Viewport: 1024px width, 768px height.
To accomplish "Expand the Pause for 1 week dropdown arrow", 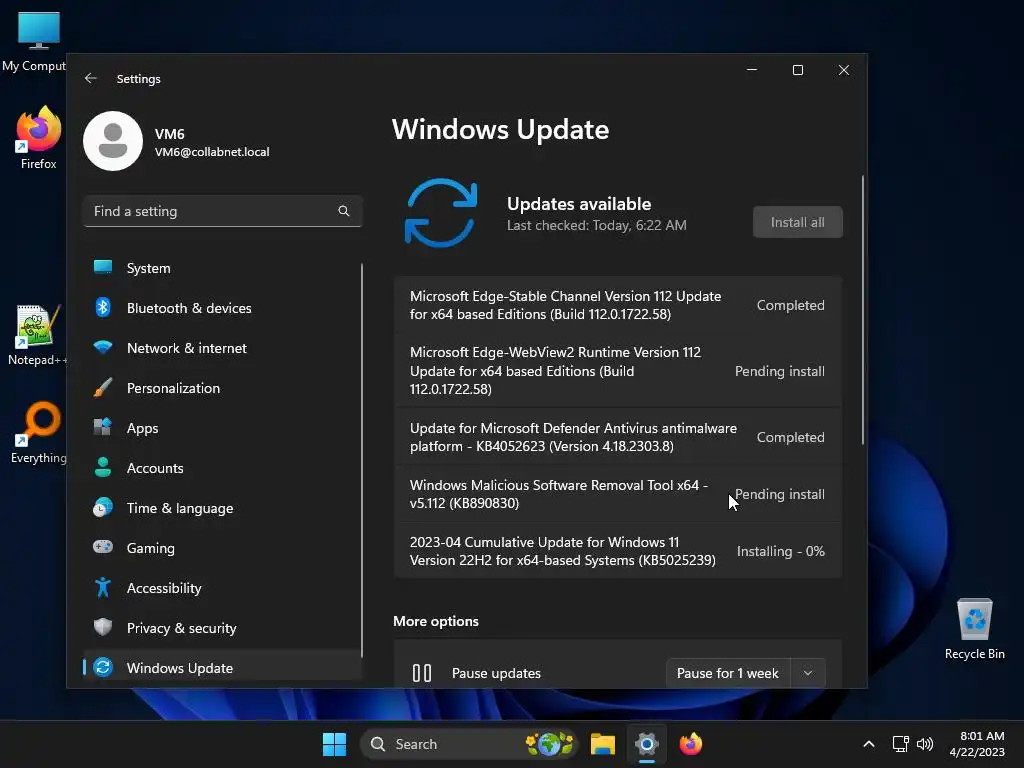I will coord(808,673).
